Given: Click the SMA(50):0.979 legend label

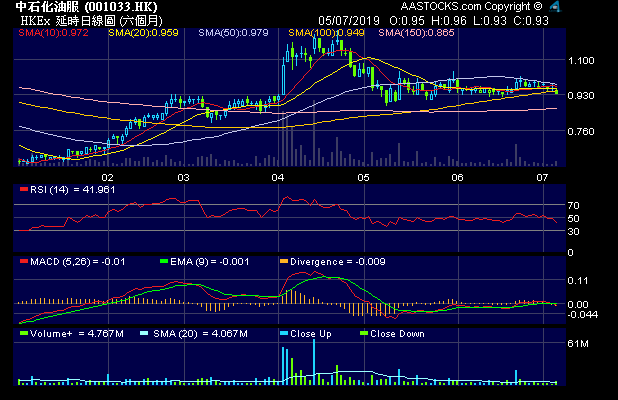Looking at the screenshot, I should pyautogui.click(x=233, y=33).
